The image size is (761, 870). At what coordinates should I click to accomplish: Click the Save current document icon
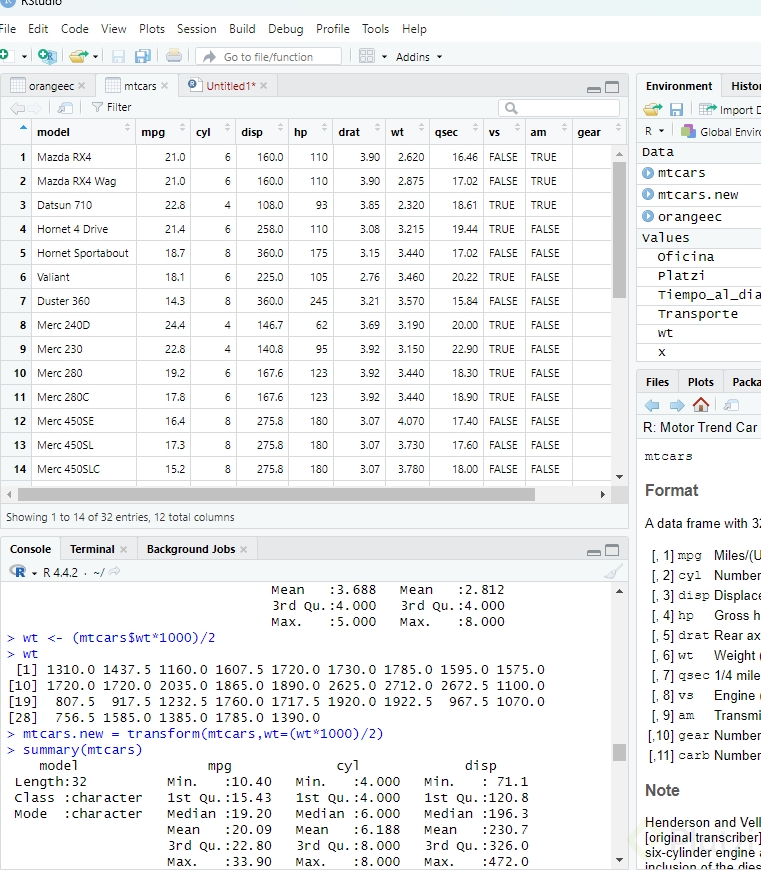[x=119, y=57]
